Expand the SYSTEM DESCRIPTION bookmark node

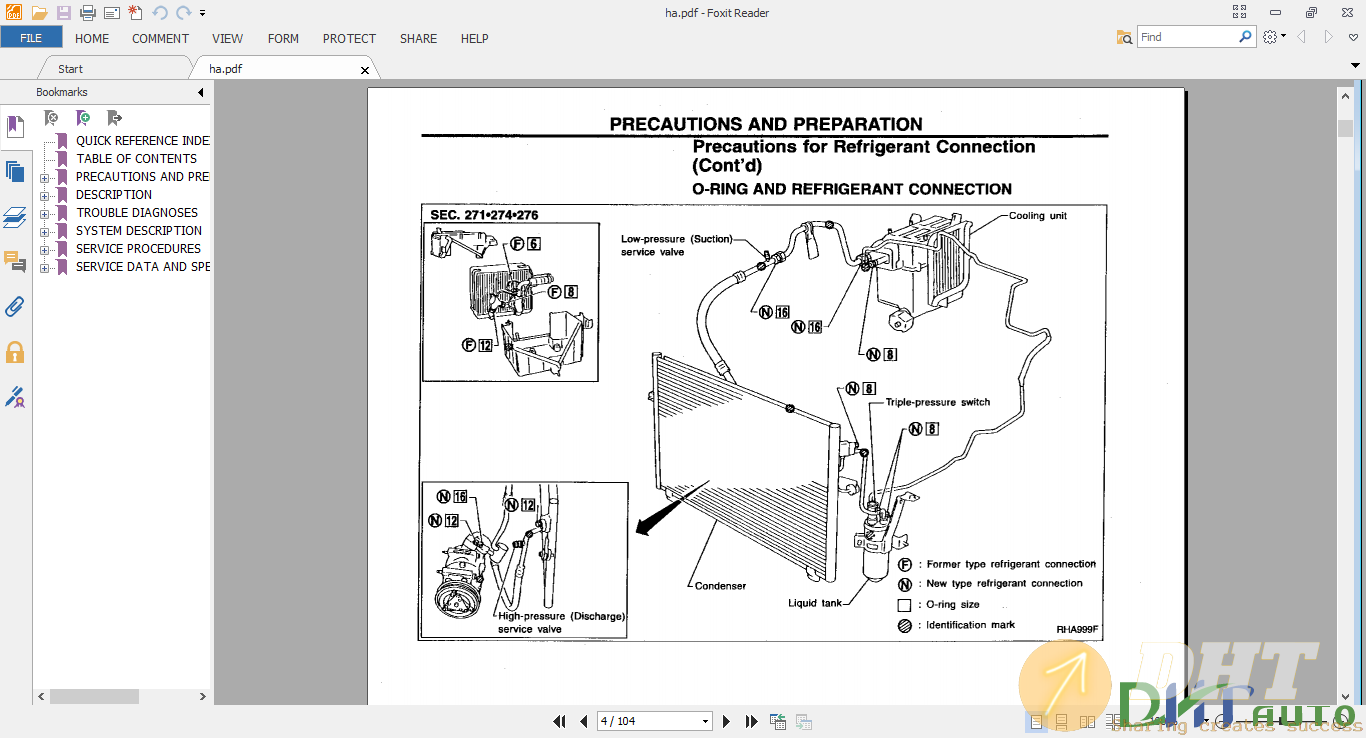pyautogui.click(x=45, y=232)
